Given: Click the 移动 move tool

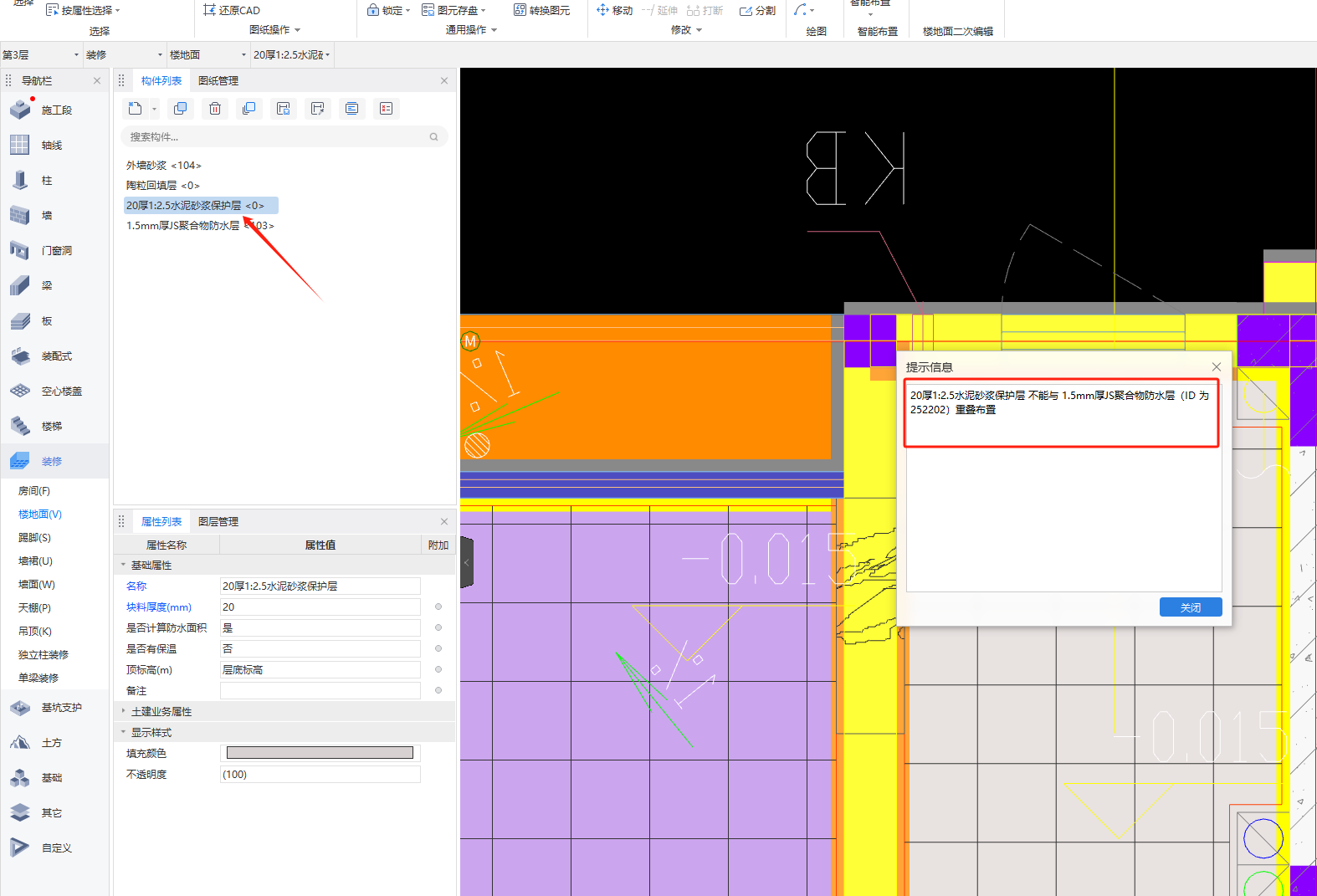Looking at the screenshot, I should coord(614,10).
